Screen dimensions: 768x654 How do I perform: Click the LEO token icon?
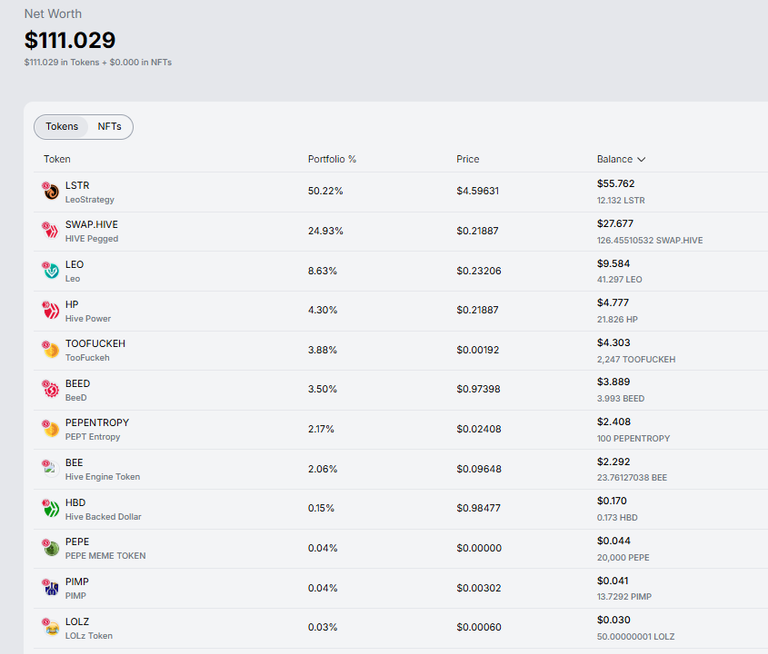[50, 270]
